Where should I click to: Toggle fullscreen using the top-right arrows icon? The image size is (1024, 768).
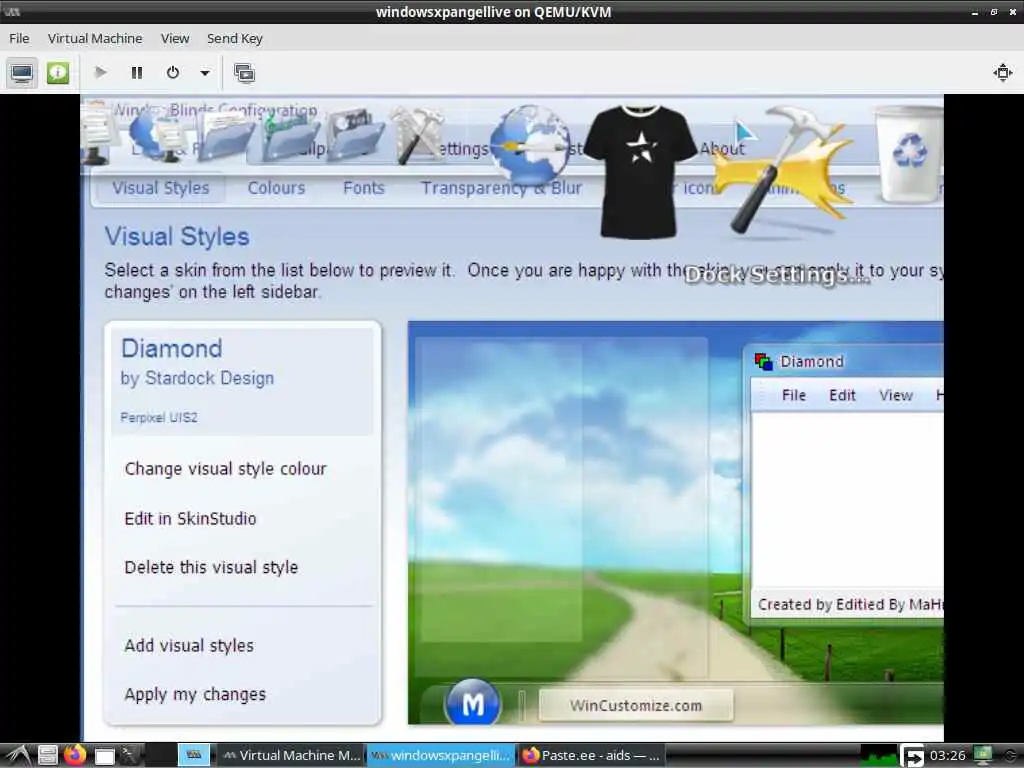click(x=1002, y=72)
